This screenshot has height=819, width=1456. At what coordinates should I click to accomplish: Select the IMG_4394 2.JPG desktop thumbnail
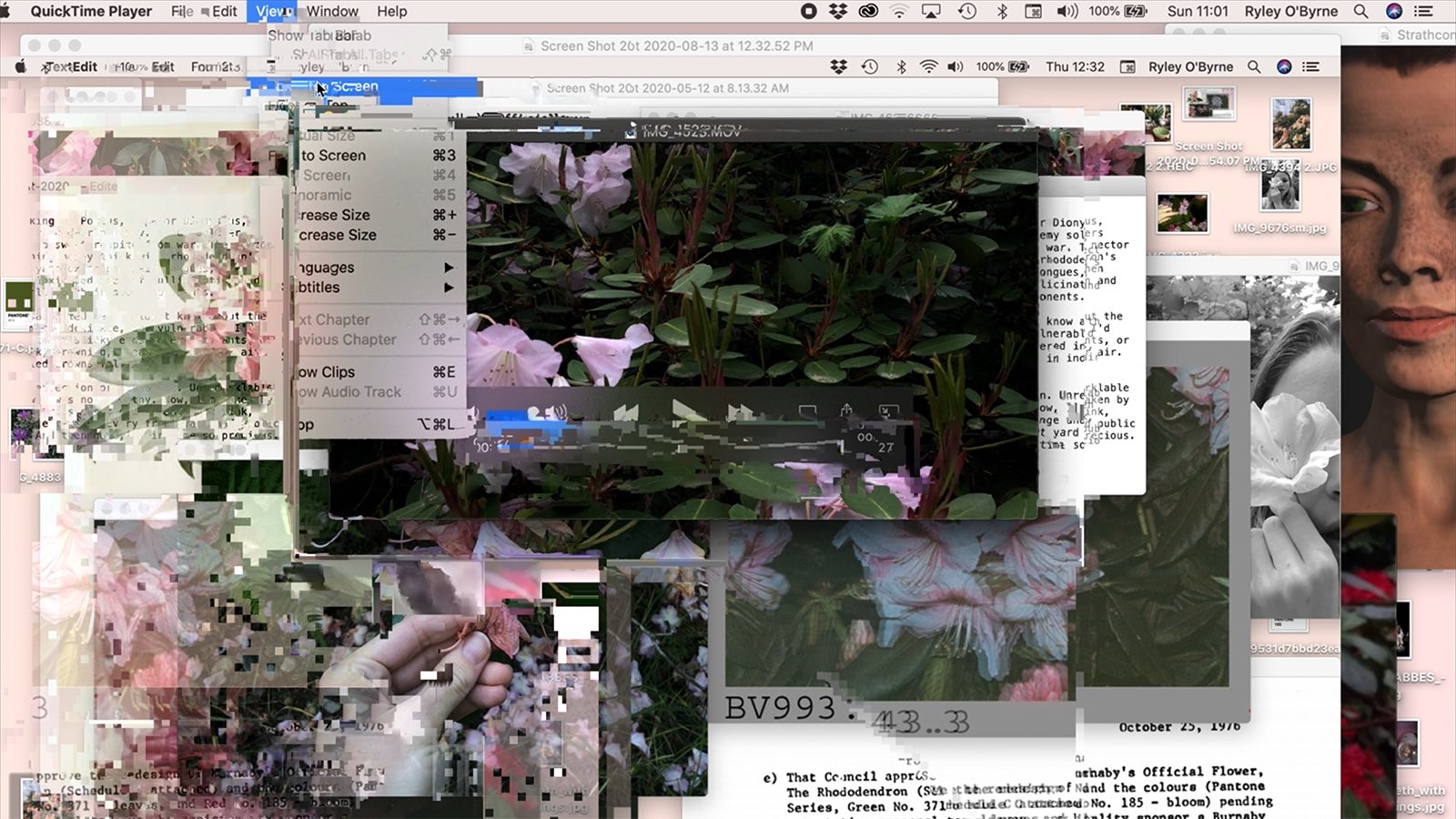(x=1290, y=125)
